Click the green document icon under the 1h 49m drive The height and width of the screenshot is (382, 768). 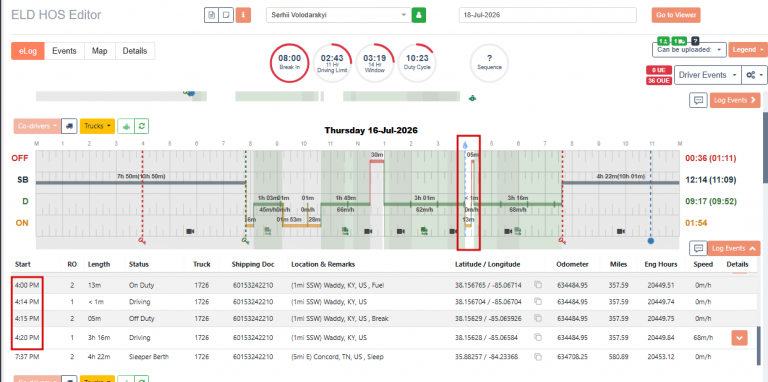345,231
